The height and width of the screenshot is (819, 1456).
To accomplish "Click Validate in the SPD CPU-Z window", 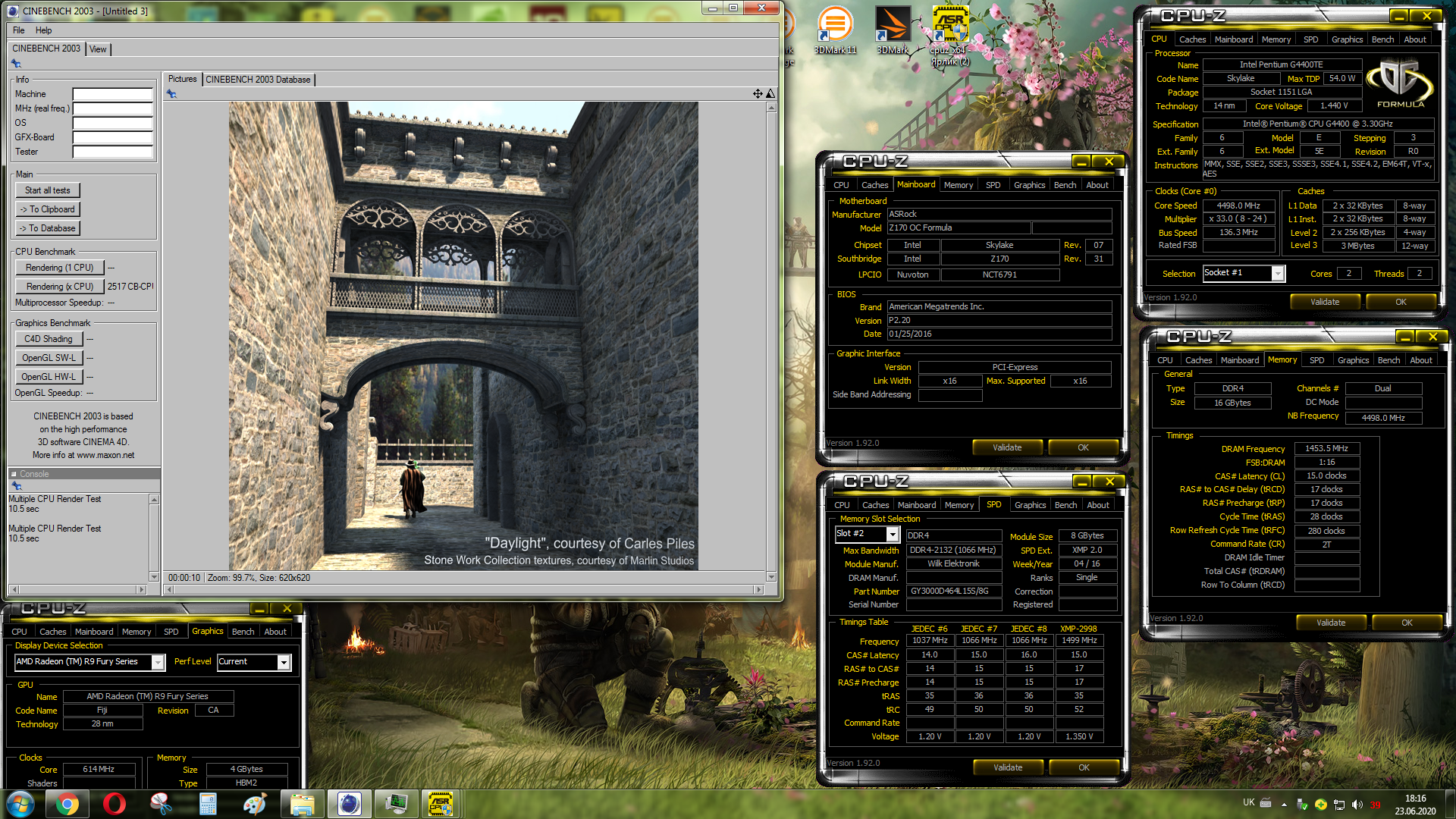I will click(1008, 767).
